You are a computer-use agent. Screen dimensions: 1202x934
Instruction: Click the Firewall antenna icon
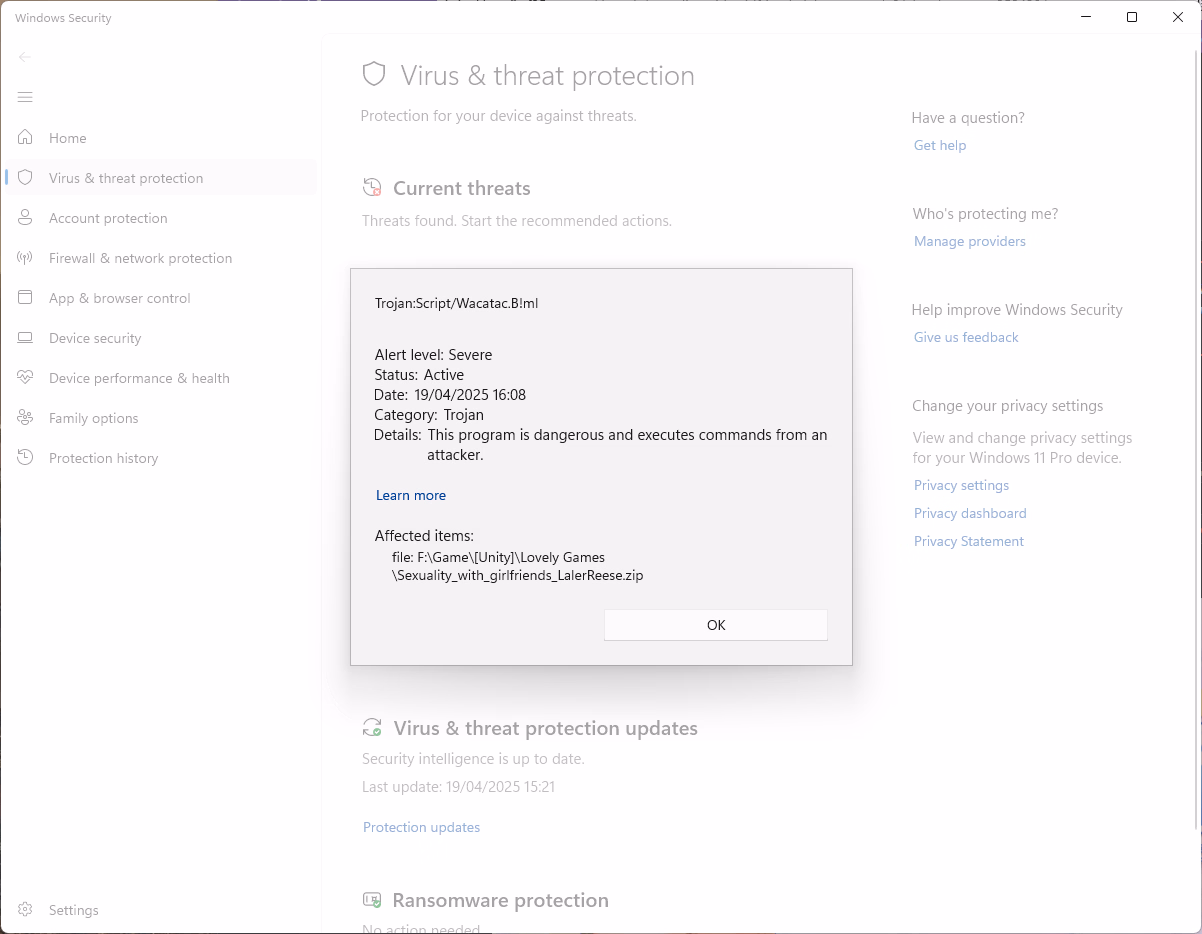pyautogui.click(x=25, y=258)
